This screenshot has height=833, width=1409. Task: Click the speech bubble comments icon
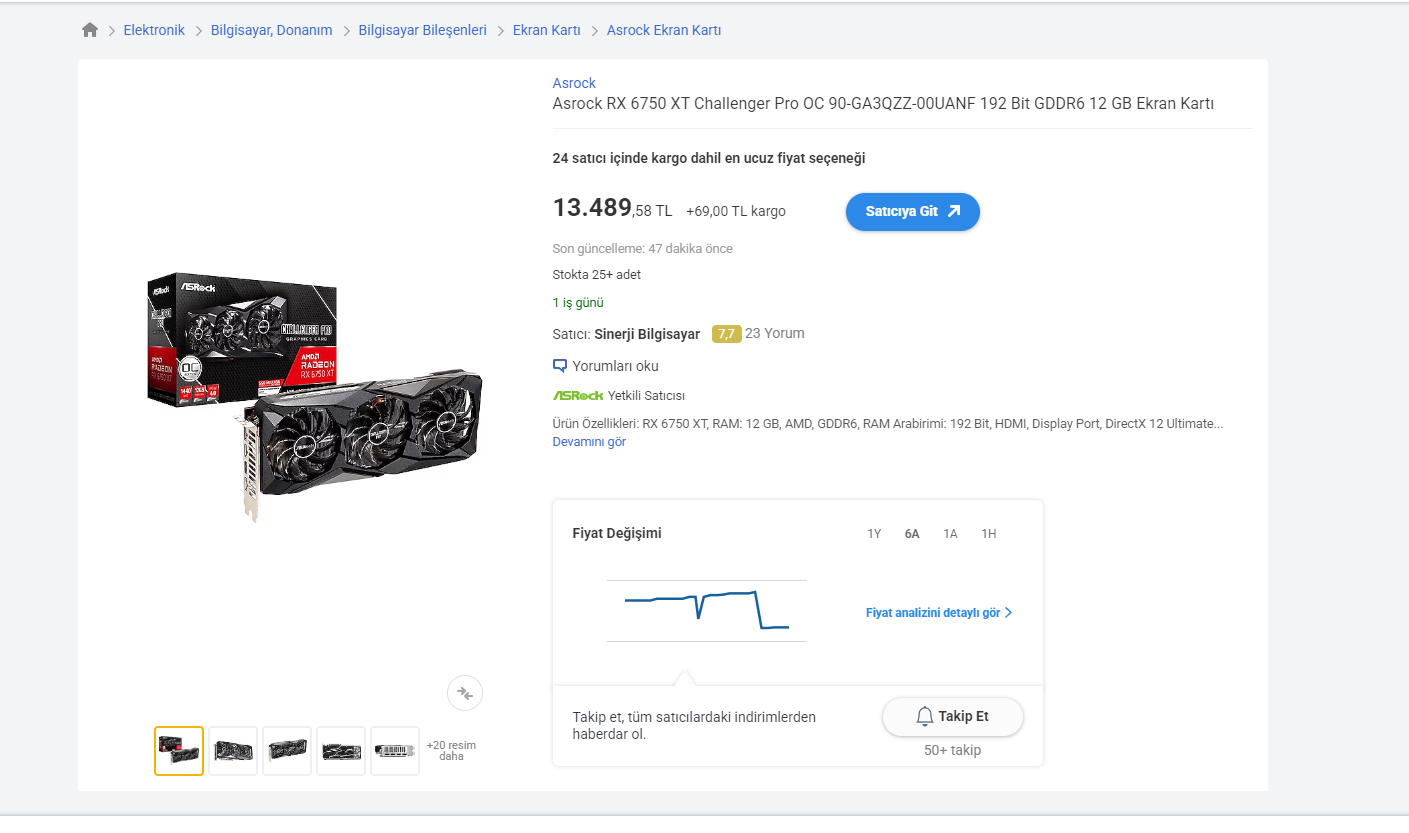coord(560,366)
